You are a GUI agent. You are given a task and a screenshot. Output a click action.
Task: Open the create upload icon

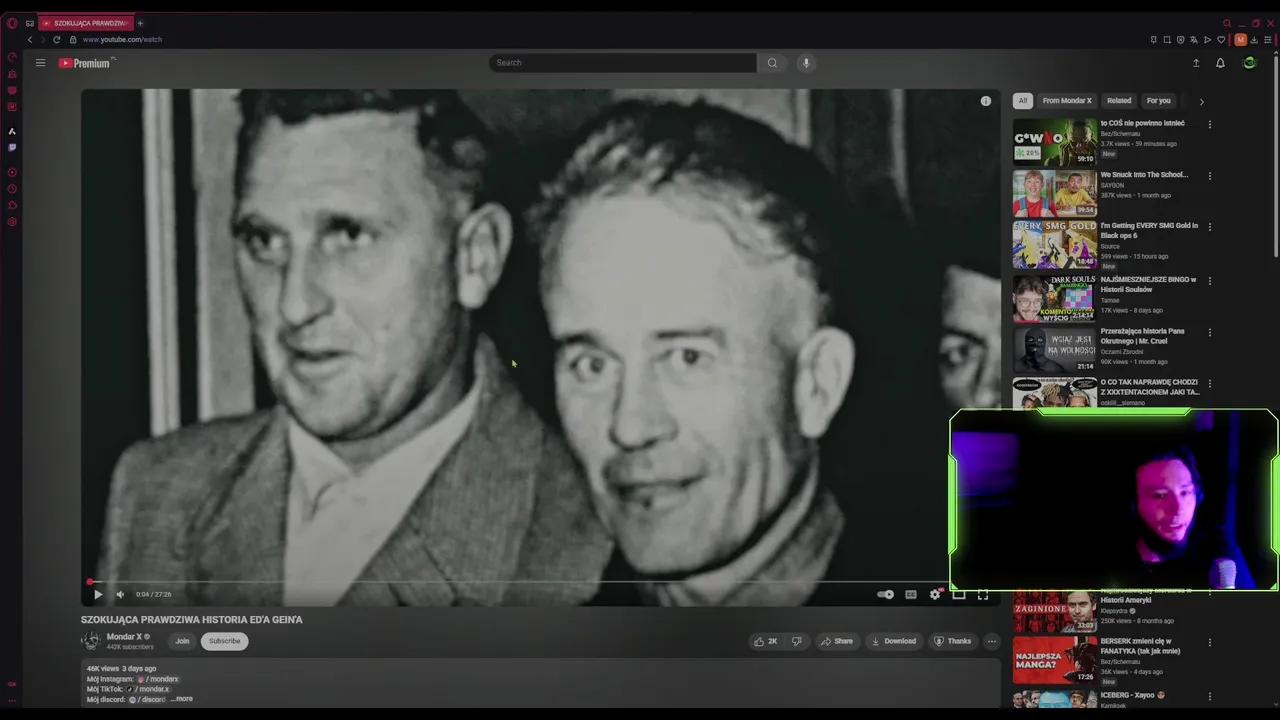(1196, 63)
